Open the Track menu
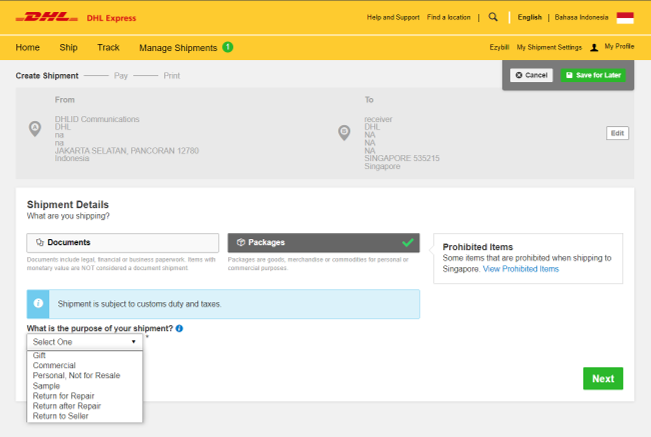 click(108, 47)
